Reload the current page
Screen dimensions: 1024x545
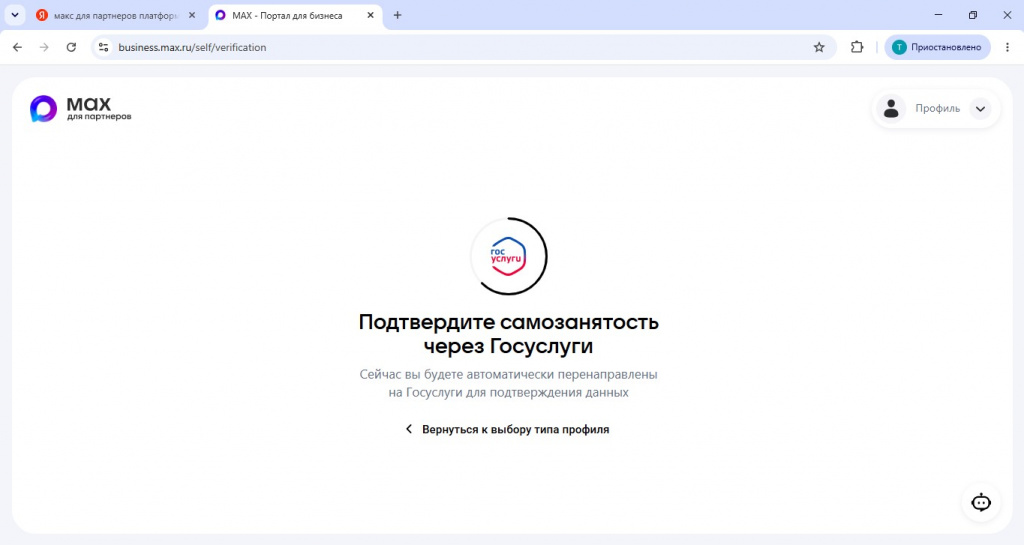click(71, 47)
